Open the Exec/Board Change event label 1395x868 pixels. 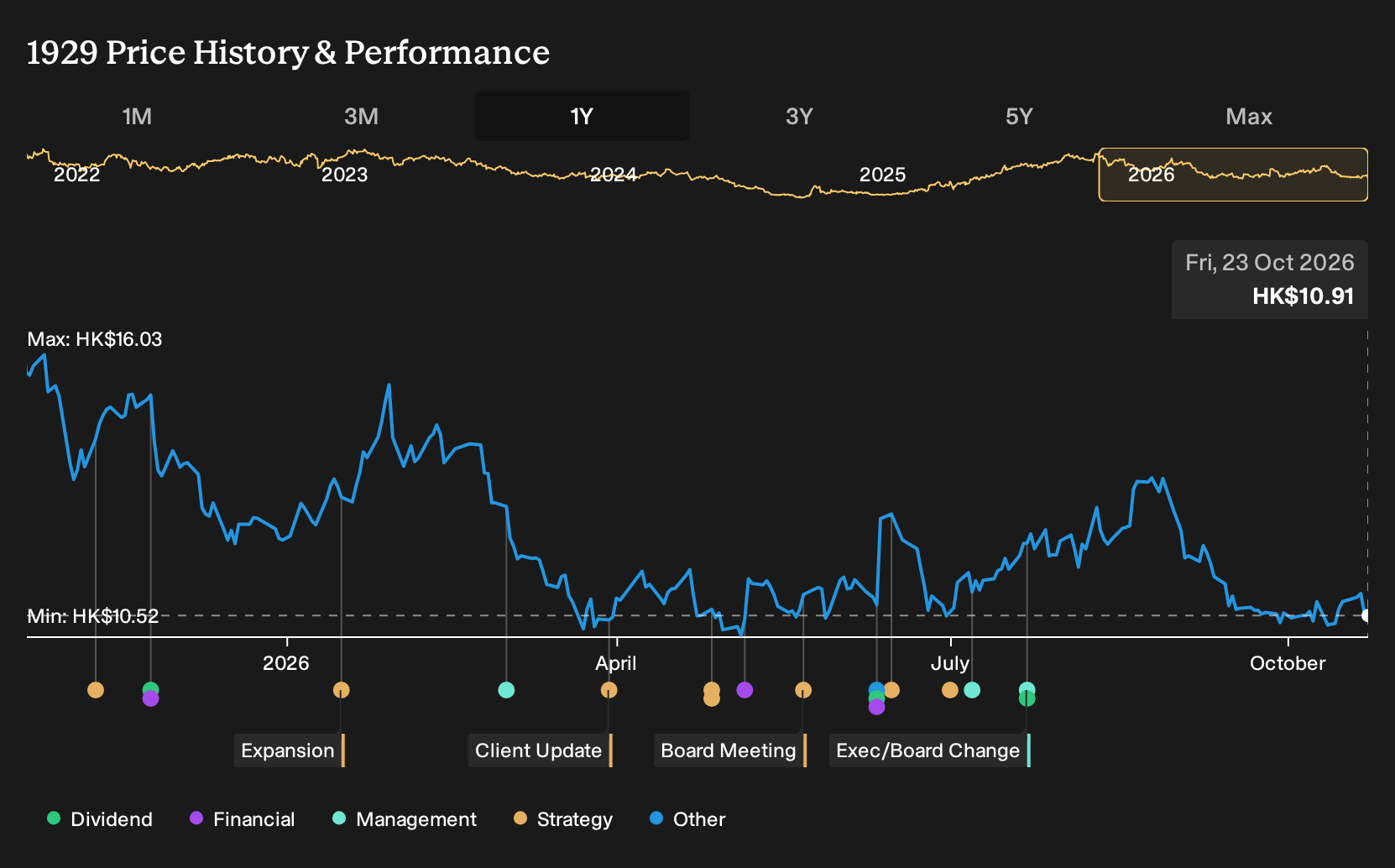[x=930, y=750]
